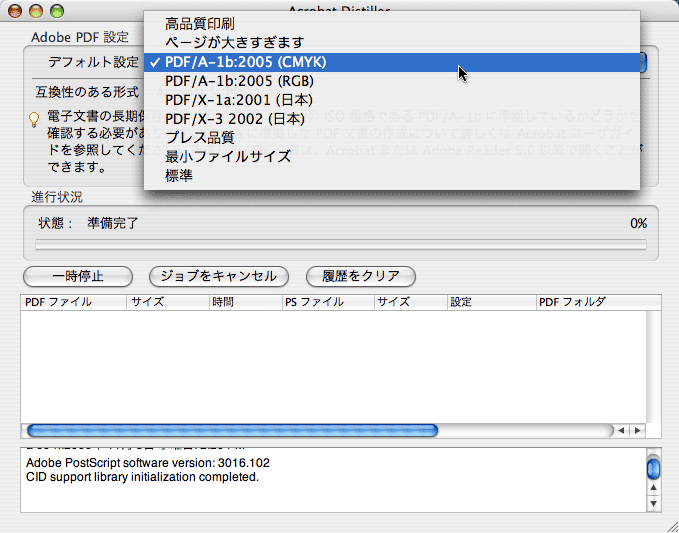679x533 pixels.
Task: Sort by the PDF ファイル column header
Action: click(x=72, y=301)
